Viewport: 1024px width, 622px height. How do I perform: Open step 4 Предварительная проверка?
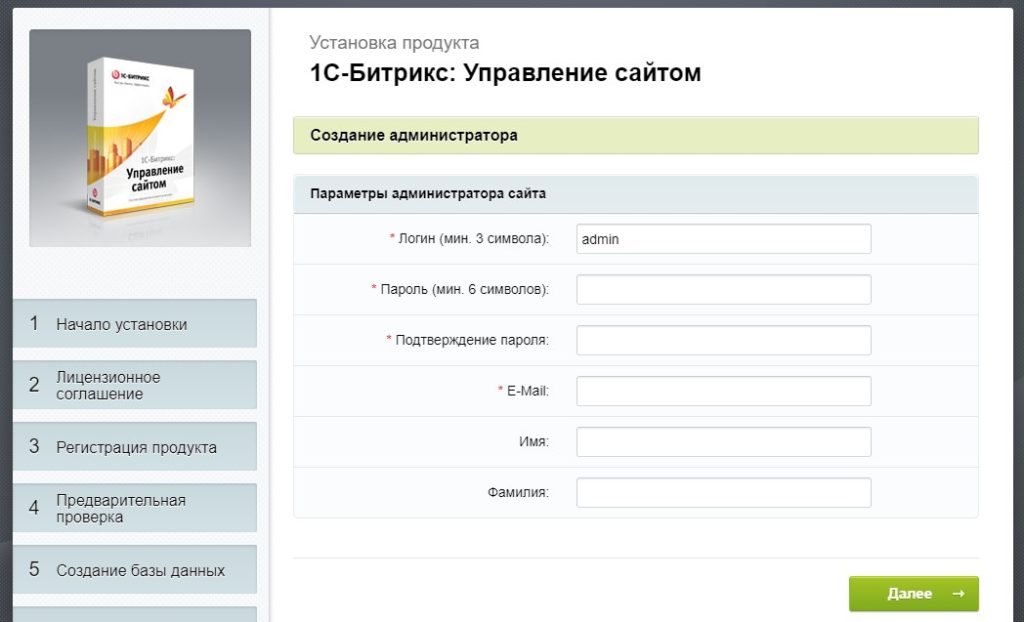click(135, 508)
